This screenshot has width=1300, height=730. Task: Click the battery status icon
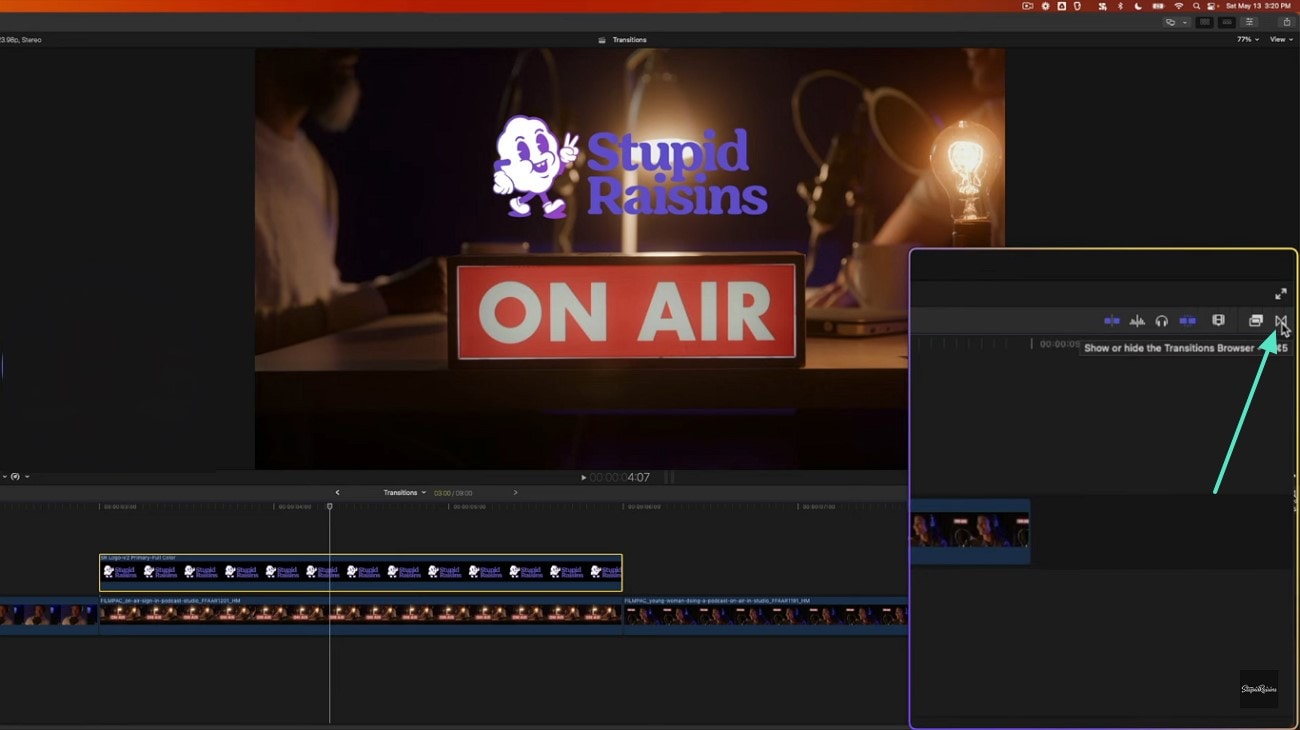(1158, 6)
